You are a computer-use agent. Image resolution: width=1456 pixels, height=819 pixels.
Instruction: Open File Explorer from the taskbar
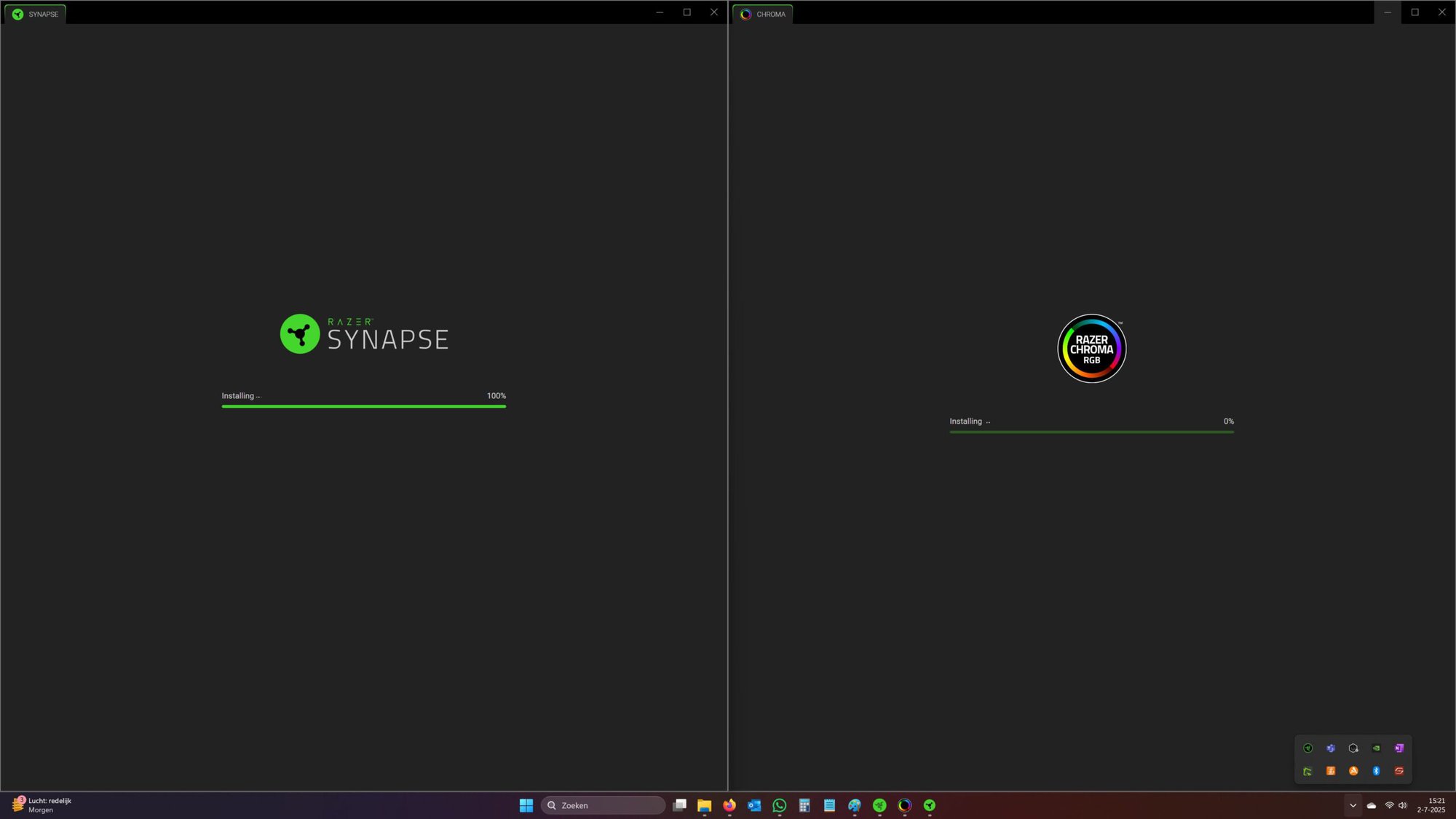coord(704,805)
